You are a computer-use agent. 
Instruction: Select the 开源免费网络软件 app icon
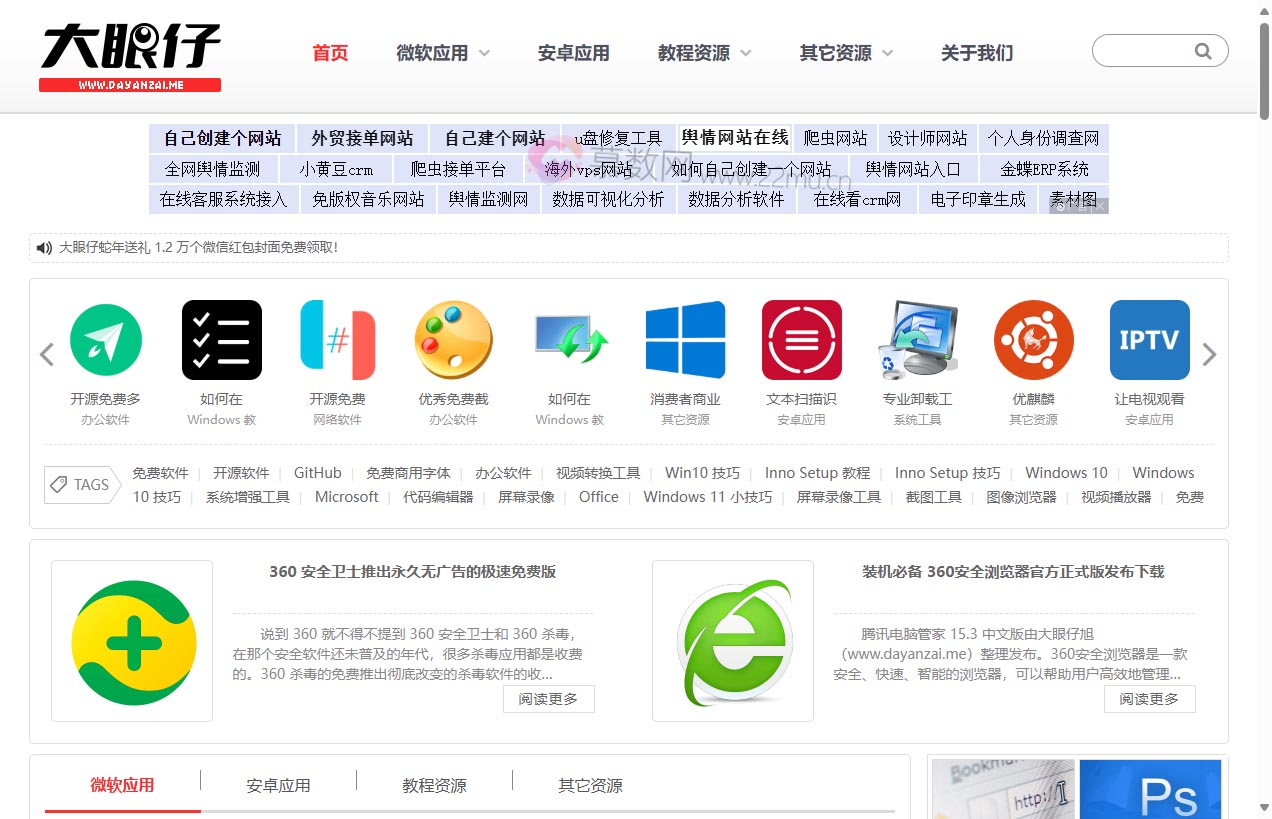(x=337, y=339)
